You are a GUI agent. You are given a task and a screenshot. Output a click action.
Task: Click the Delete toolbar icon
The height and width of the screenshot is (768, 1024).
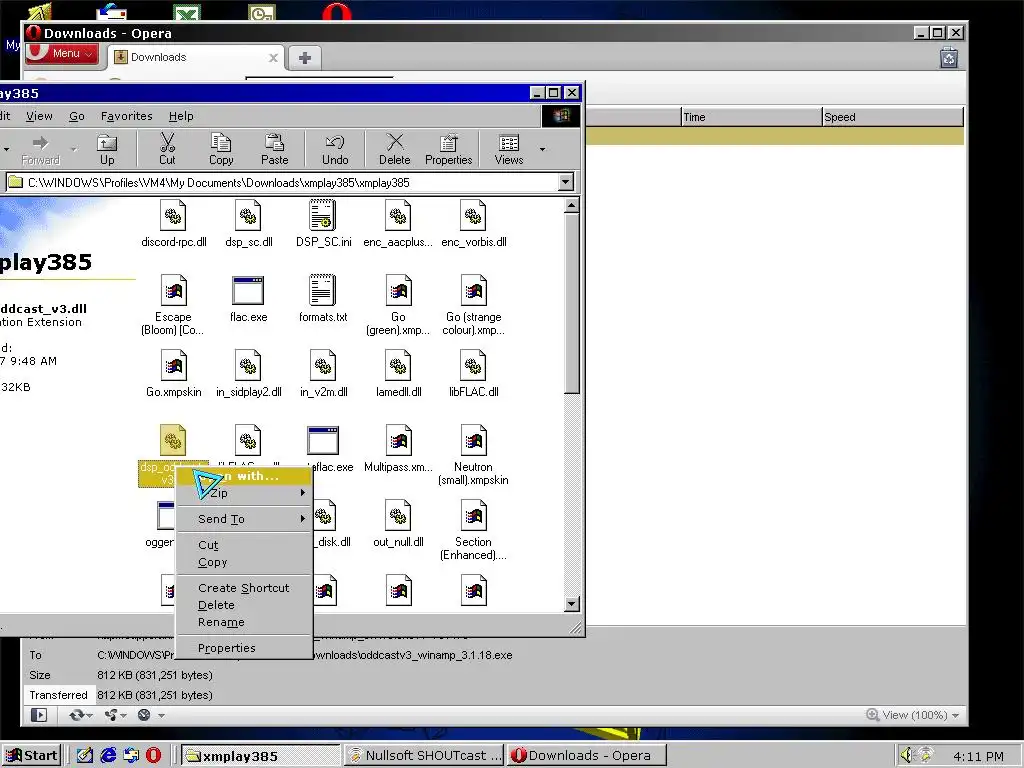click(x=394, y=149)
